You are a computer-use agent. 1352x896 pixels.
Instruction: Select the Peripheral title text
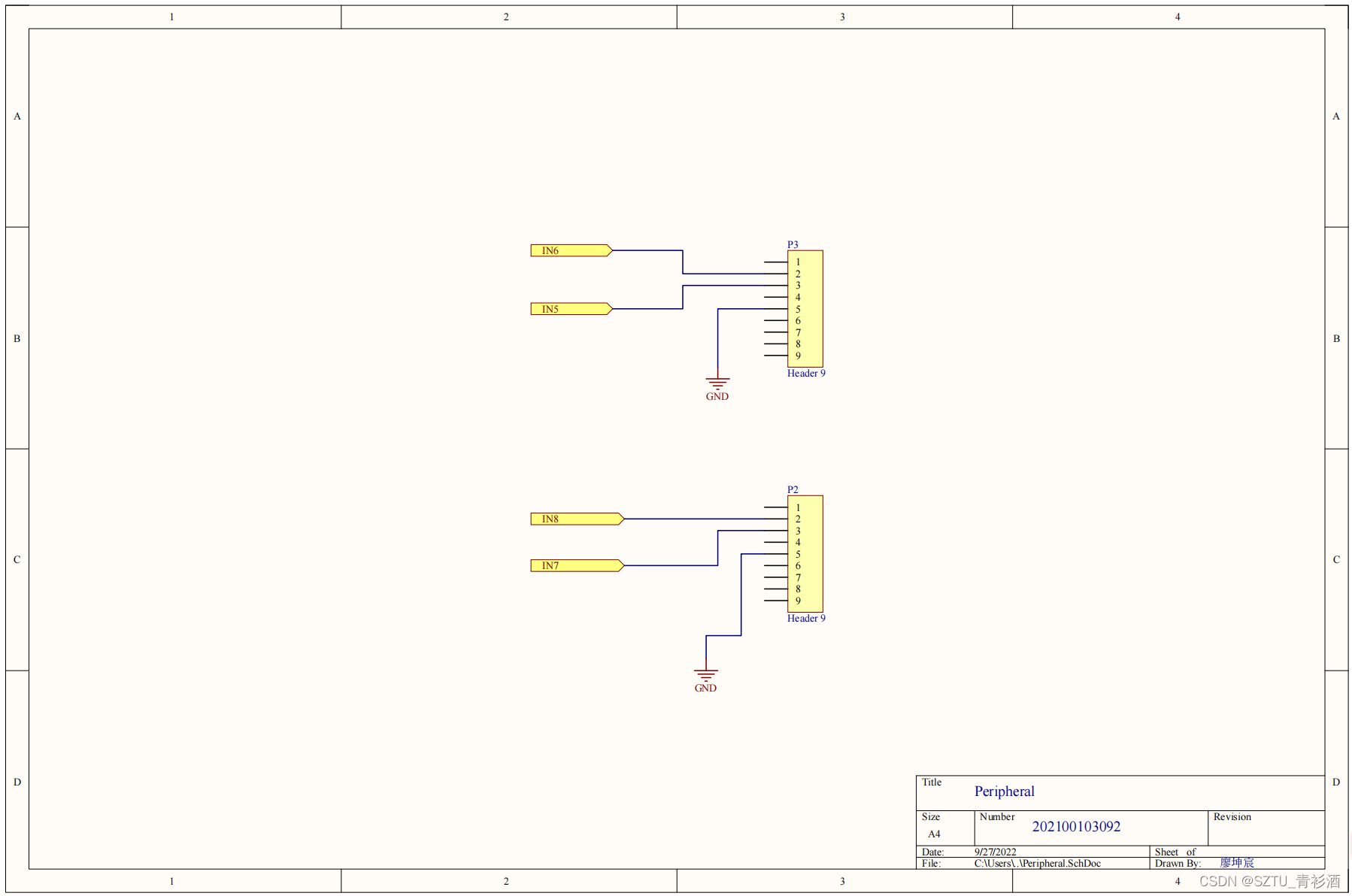tap(1004, 792)
